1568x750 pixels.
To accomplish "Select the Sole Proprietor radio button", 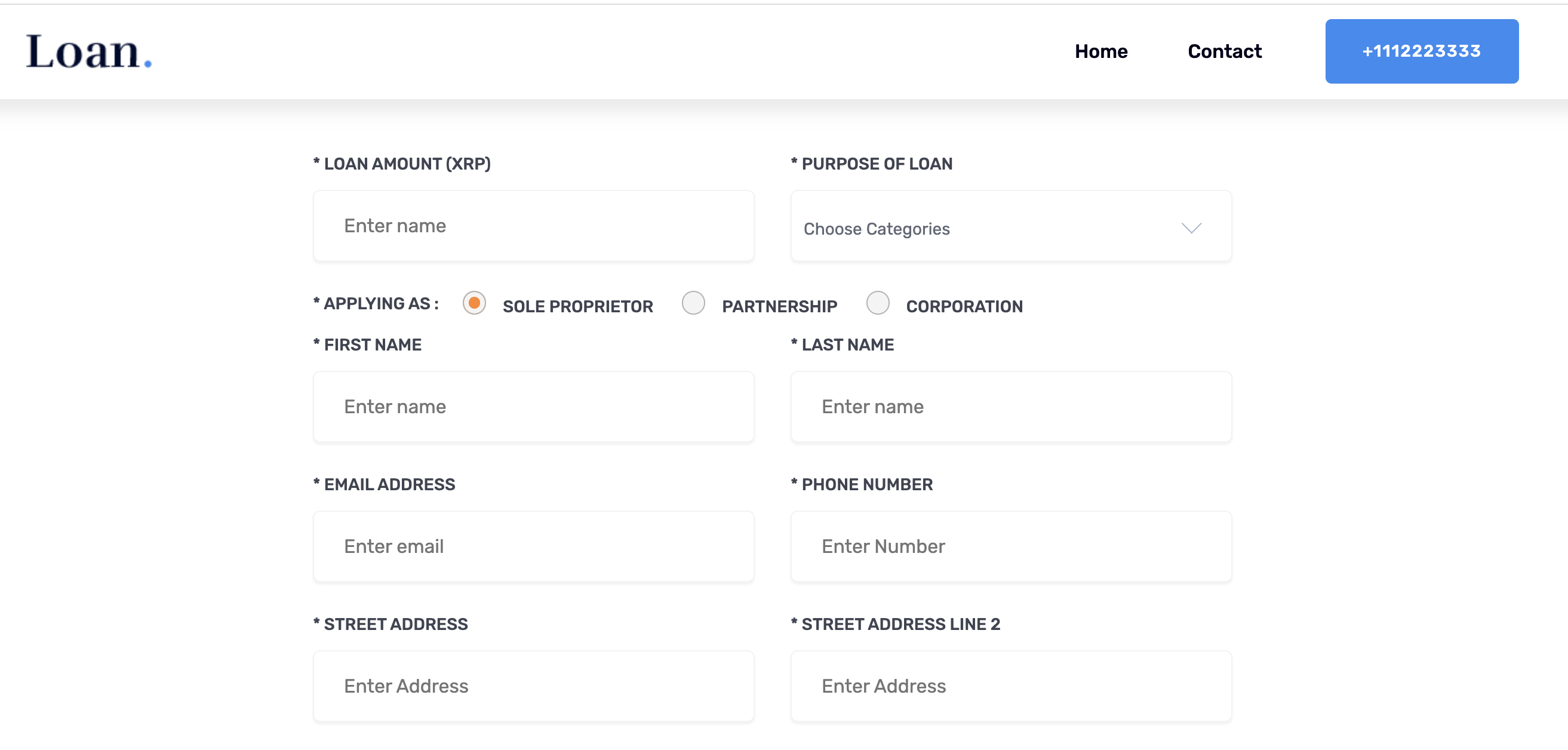I will (x=474, y=303).
